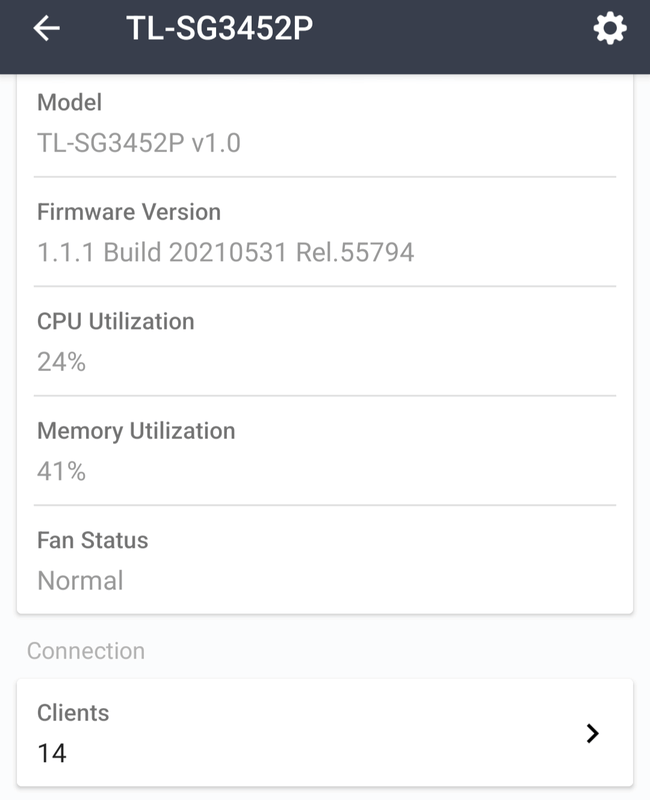Tap the back arrow in header
This screenshot has height=800, width=650.
point(47,29)
